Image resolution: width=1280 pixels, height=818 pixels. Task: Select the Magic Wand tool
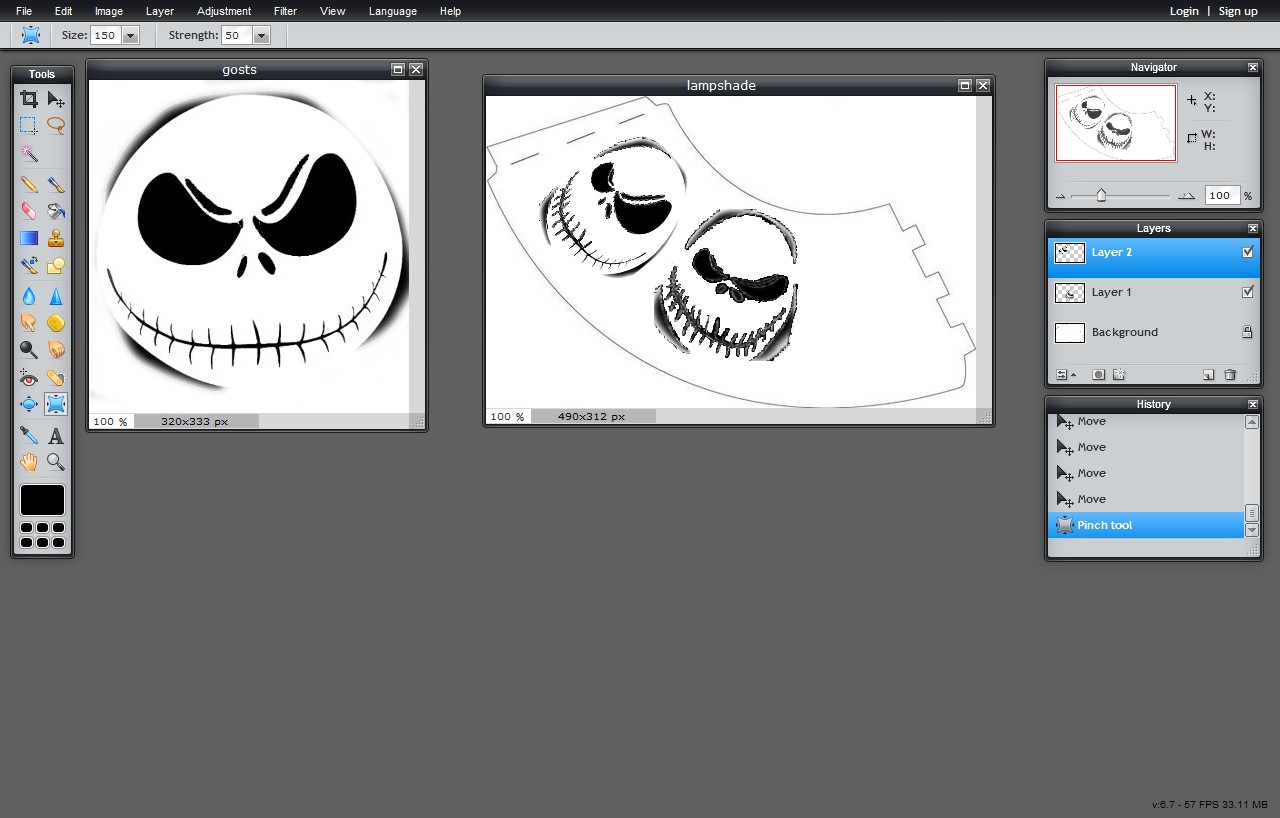coord(29,153)
